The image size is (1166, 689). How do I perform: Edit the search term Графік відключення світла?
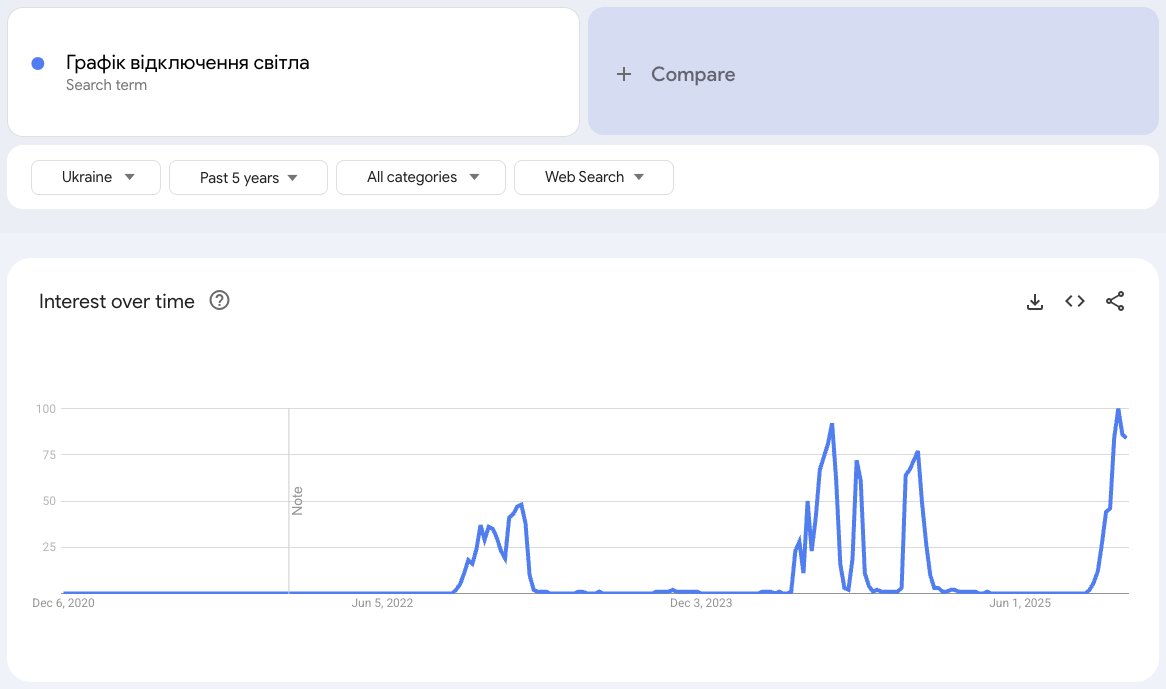coord(187,62)
